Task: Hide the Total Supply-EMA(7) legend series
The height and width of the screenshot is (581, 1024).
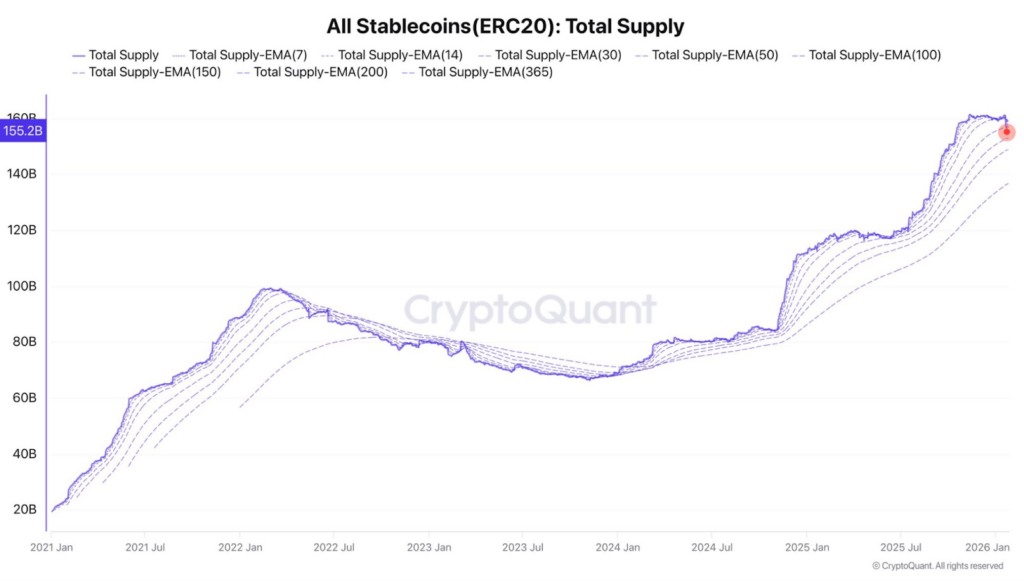Action: click(239, 55)
